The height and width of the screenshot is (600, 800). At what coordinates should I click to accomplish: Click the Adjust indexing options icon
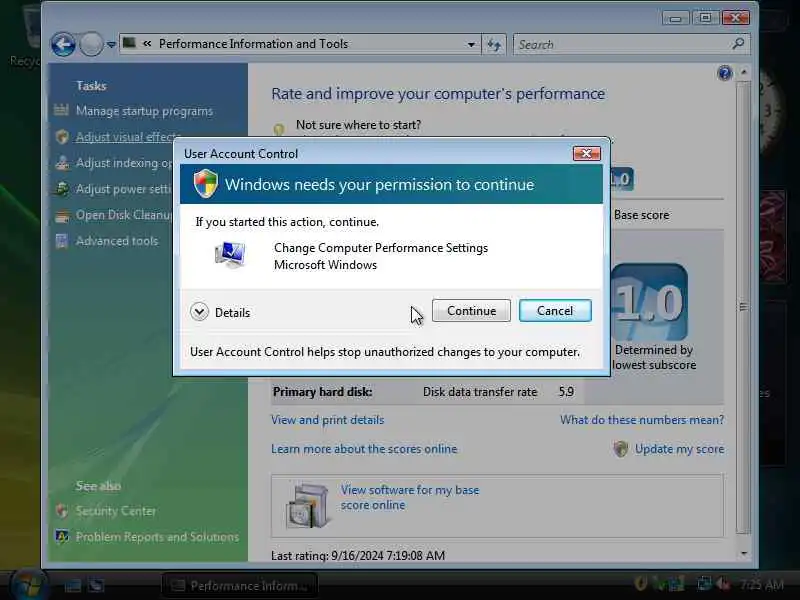[62, 163]
